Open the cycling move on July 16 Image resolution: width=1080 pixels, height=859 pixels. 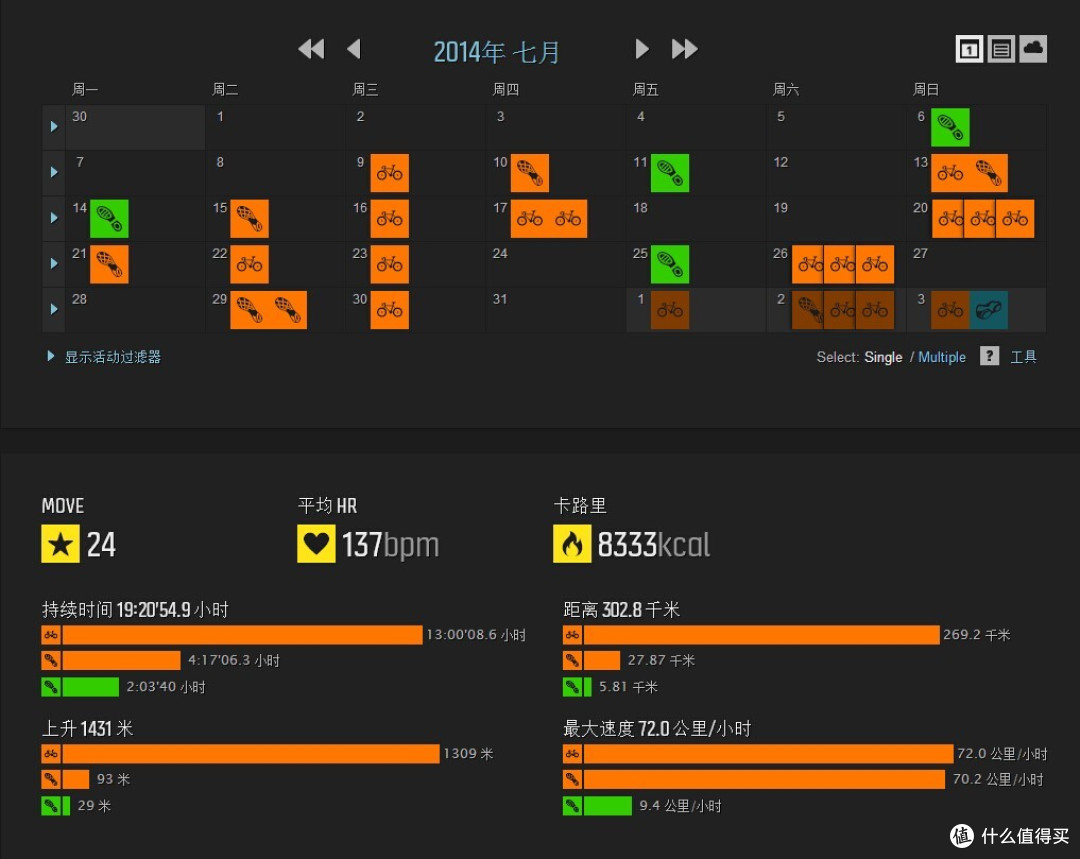(x=389, y=218)
